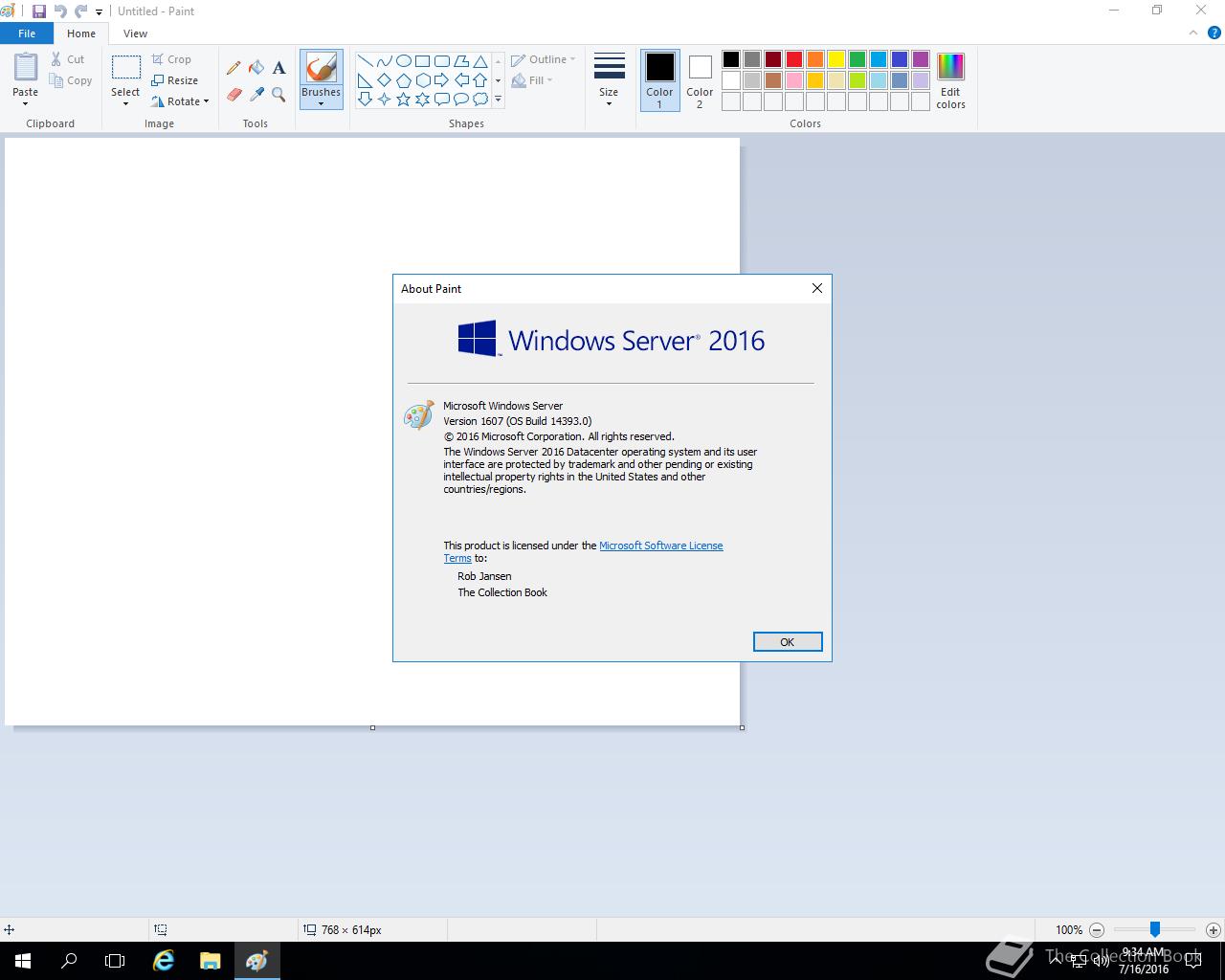Screen dimensions: 1225x980
Task: Choose the Down arrow shape
Action: click(365, 99)
